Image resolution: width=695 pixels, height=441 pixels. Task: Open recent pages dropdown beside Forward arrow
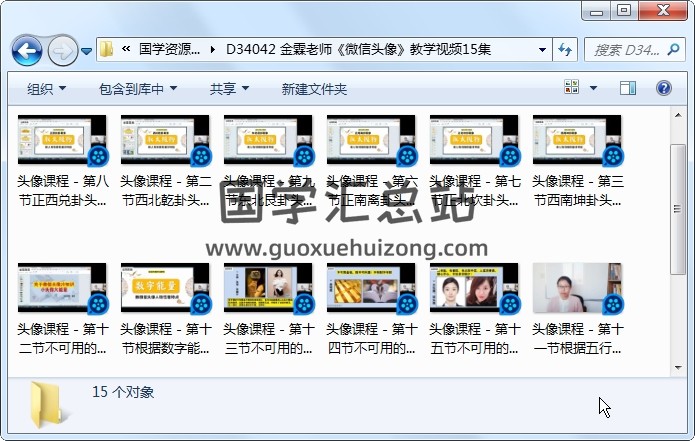point(87,51)
